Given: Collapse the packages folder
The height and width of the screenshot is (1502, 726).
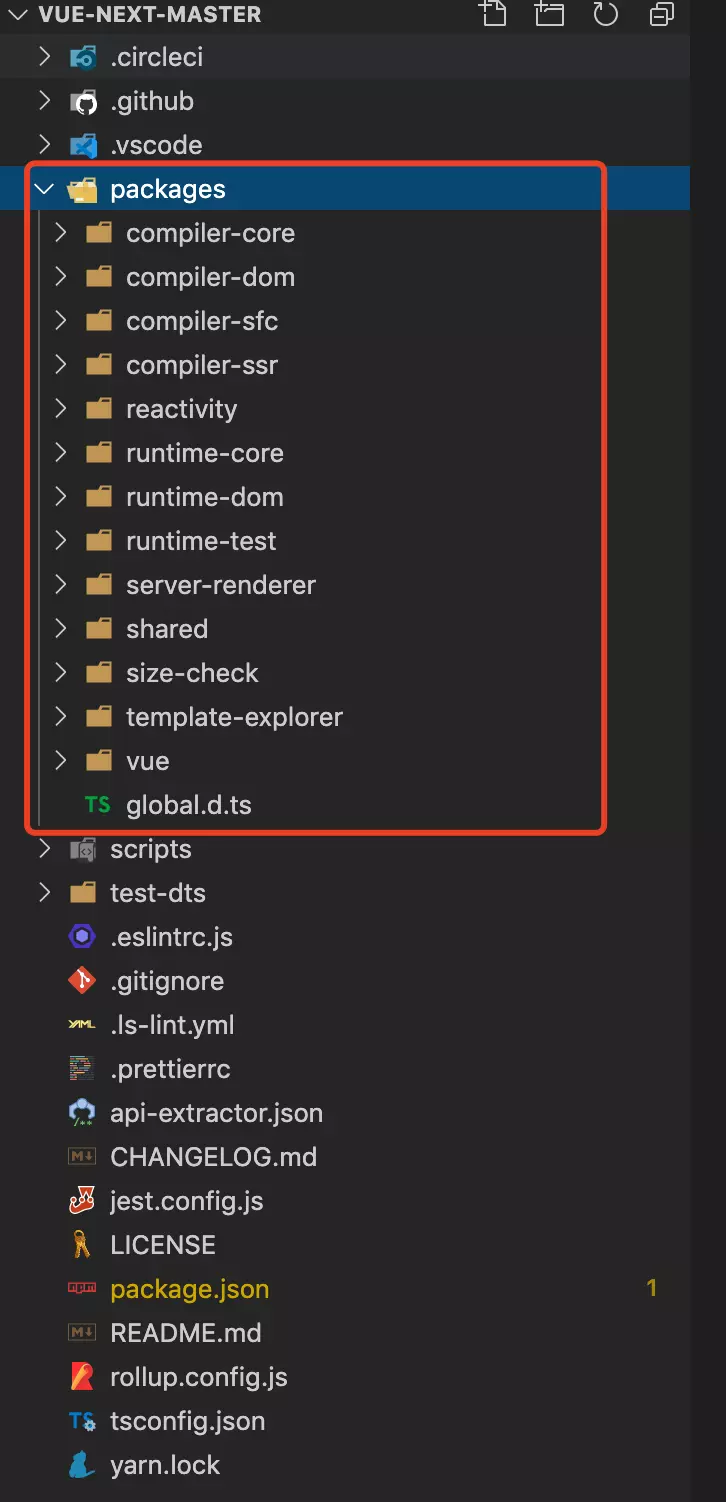Looking at the screenshot, I should [x=44, y=189].
